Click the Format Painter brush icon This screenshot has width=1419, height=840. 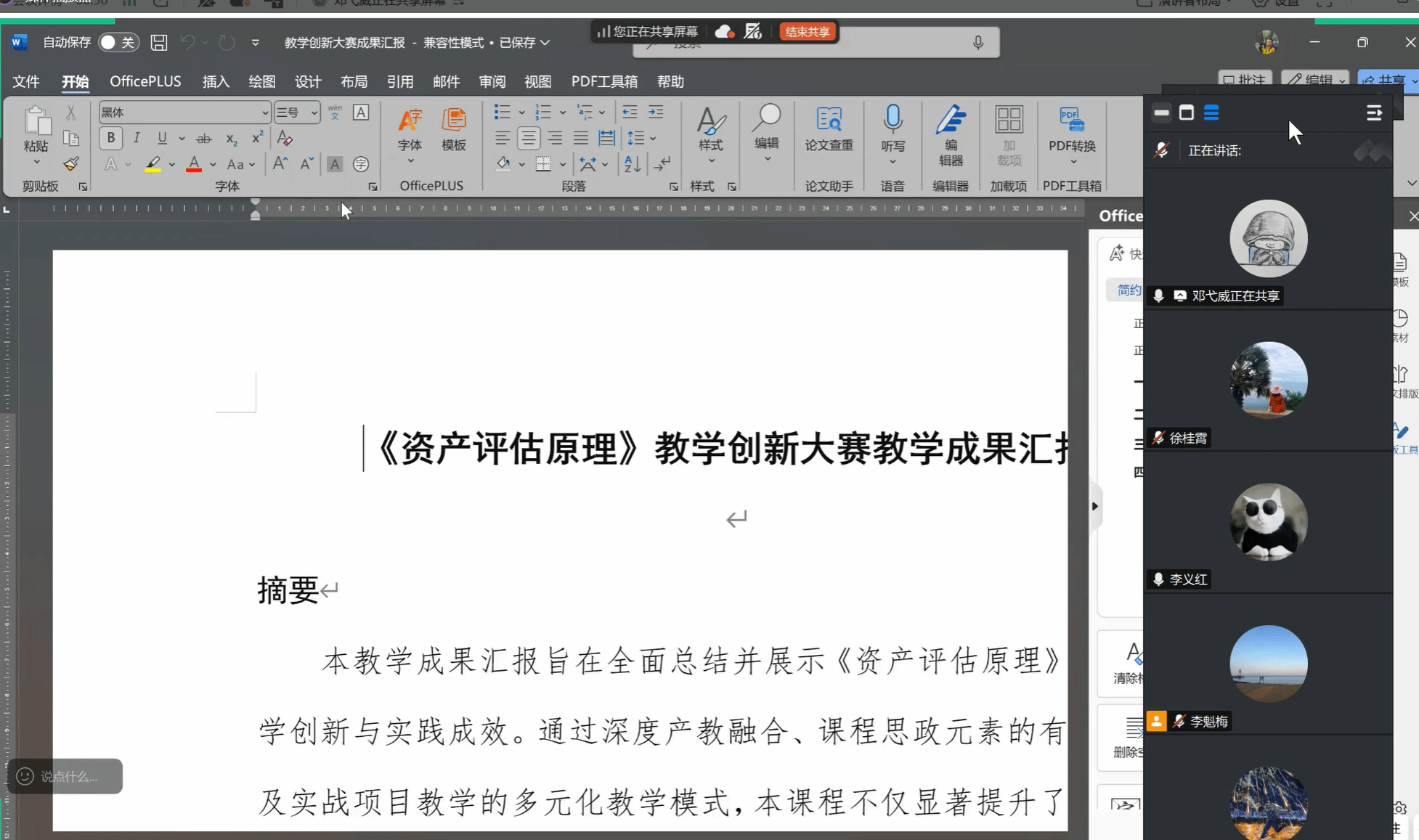tap(70, 164)
